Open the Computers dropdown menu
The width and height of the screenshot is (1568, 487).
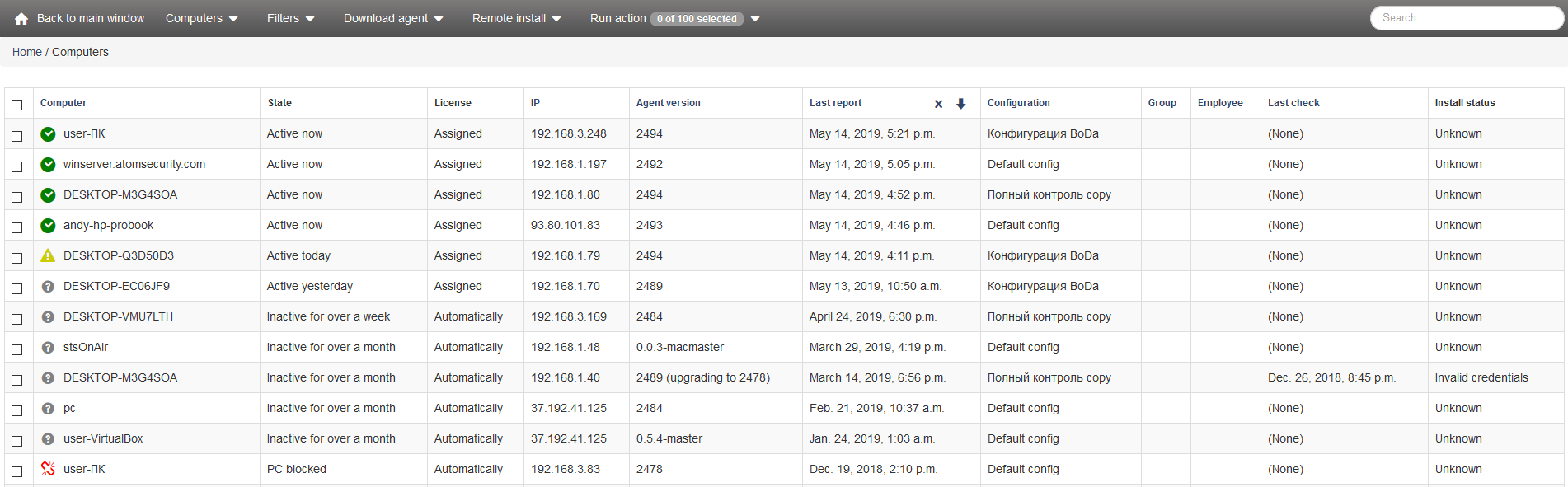click(x=201, y=19)
